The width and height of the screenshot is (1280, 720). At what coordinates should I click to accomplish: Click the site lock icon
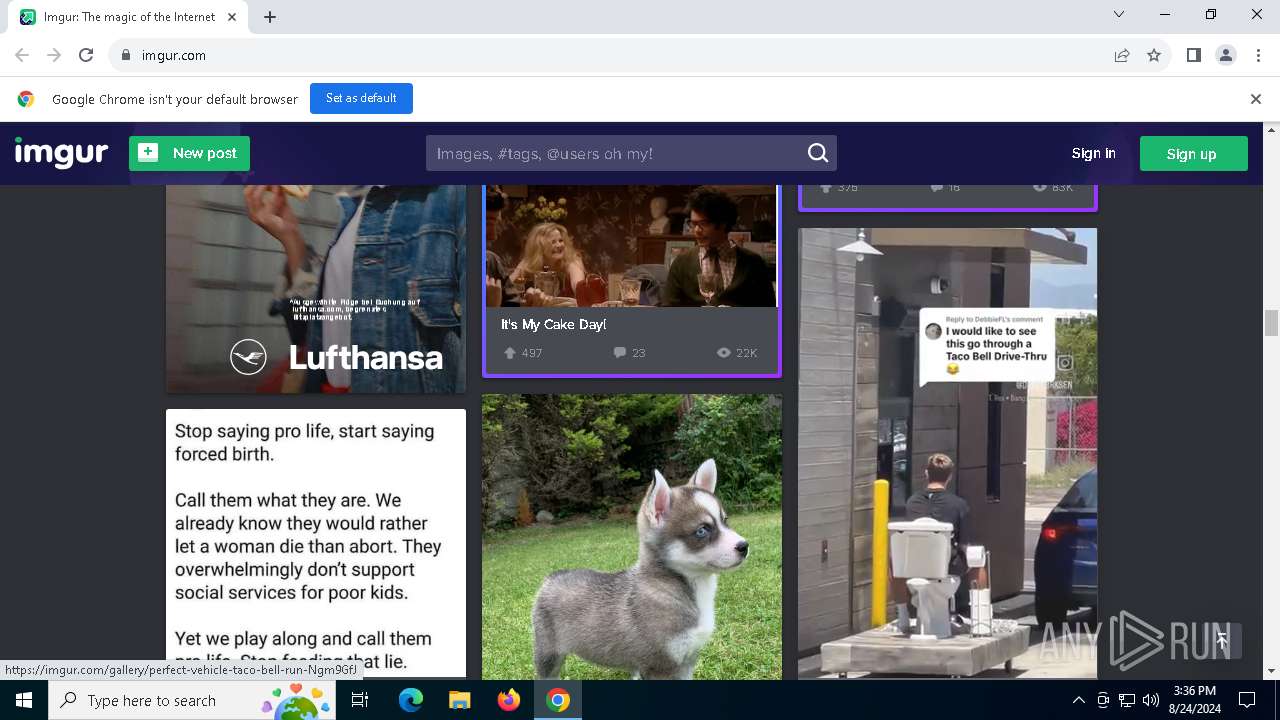tap(126, 55)
